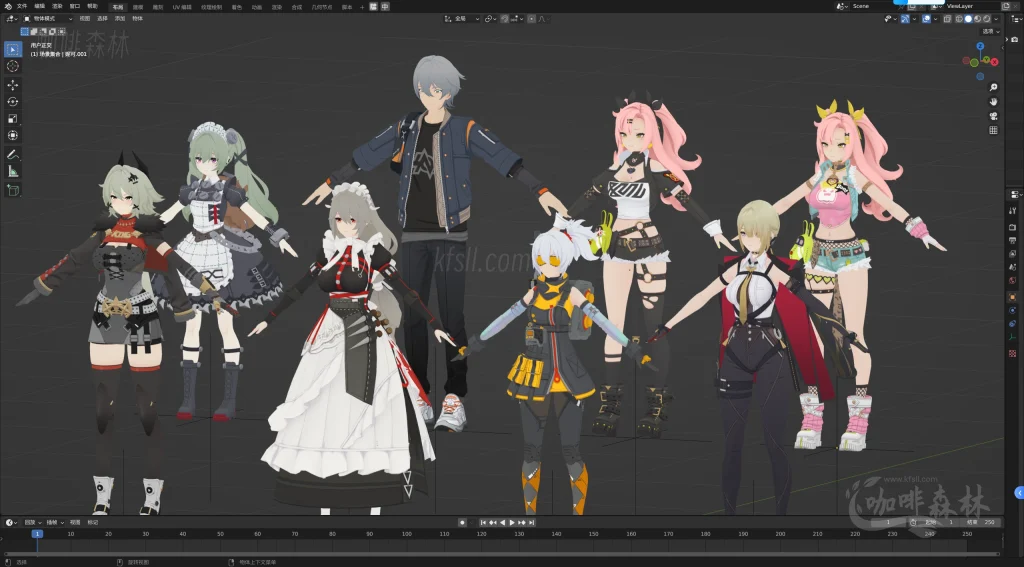Open the 物体模式 object mode dropdown

point(48,19)
